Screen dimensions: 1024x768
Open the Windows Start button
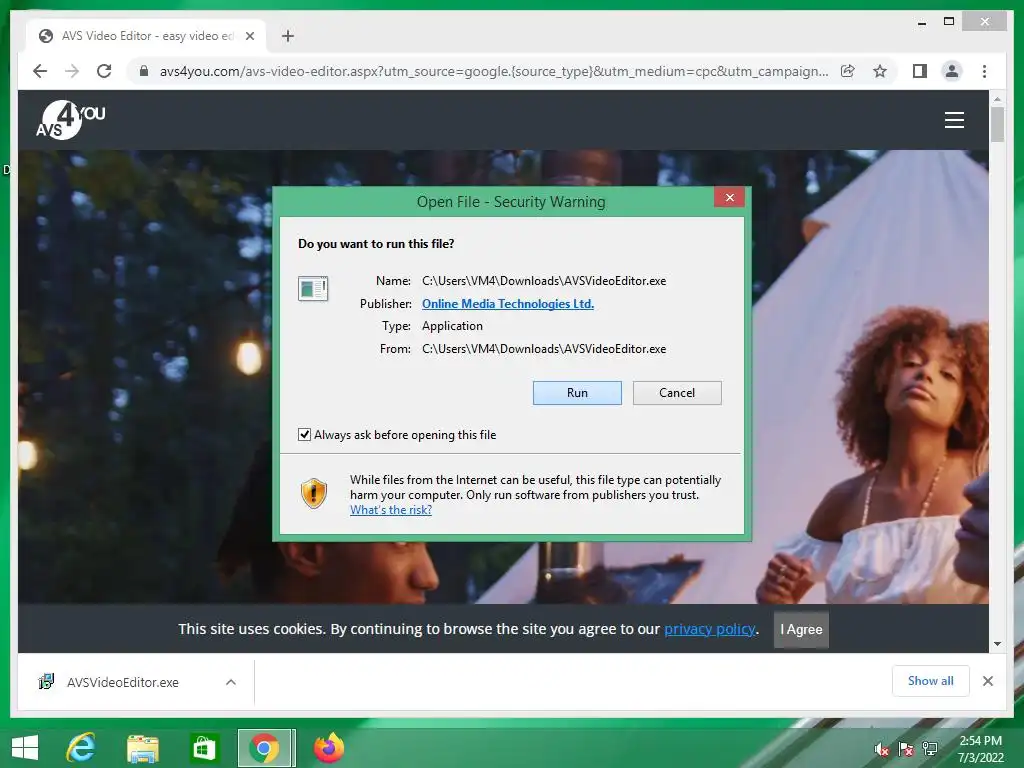25,748
